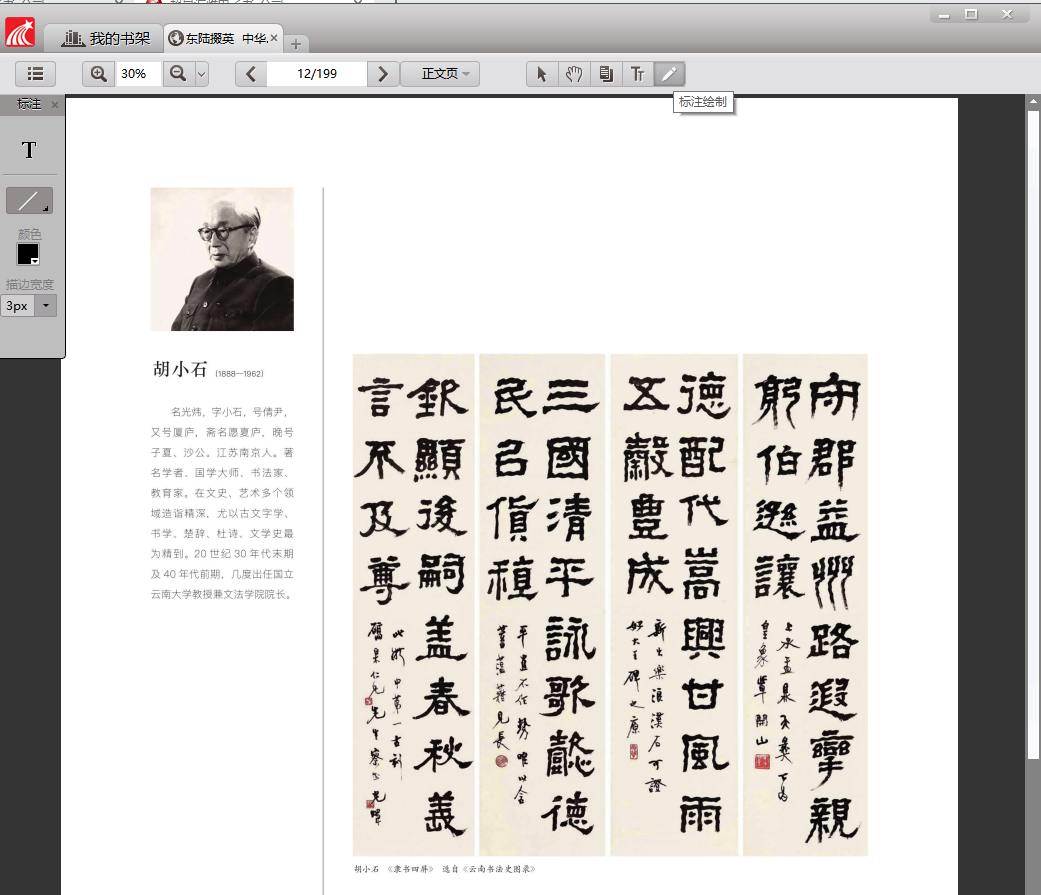The height and width of the screenshot is (895, 1041).
Task: Select the arrow pointer tool
Action: point(542,74)
